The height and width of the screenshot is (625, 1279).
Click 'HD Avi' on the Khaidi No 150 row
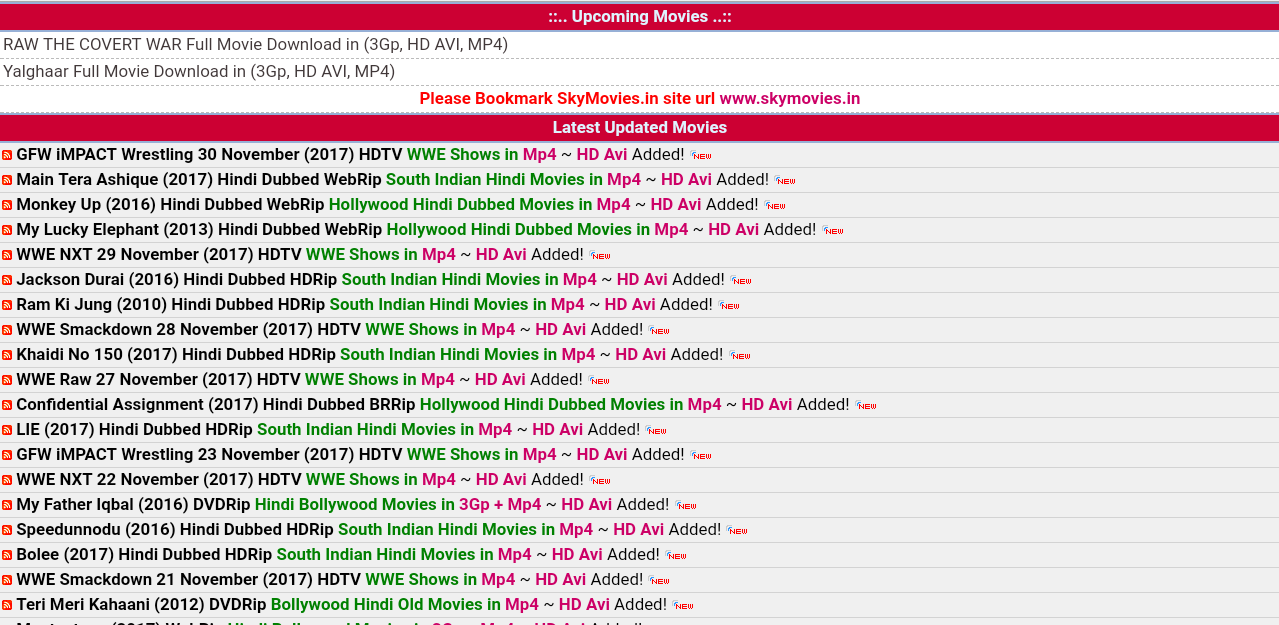(641, 355)
